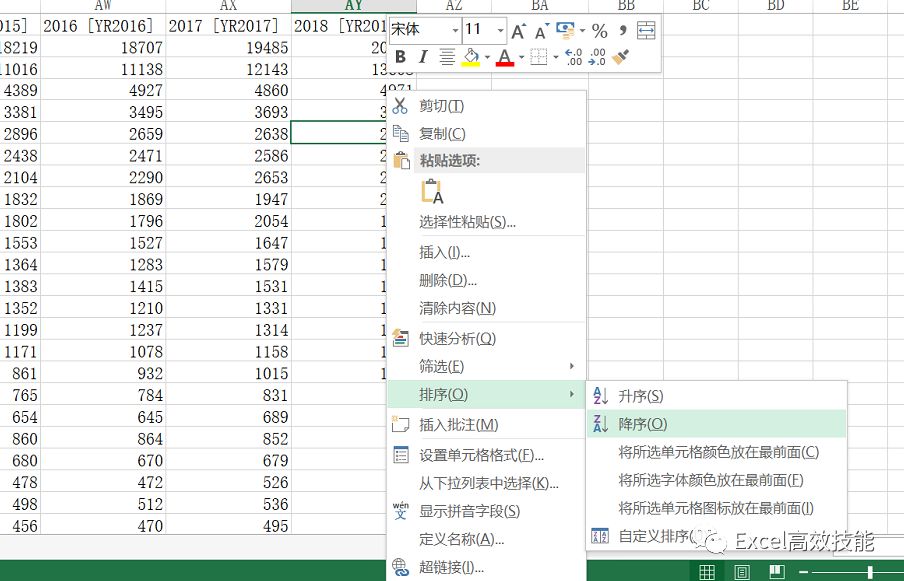Image resolution: width=904 pixels, height=581 pixels.
Task: Increase decimal places icon
Action: (574, 56)
